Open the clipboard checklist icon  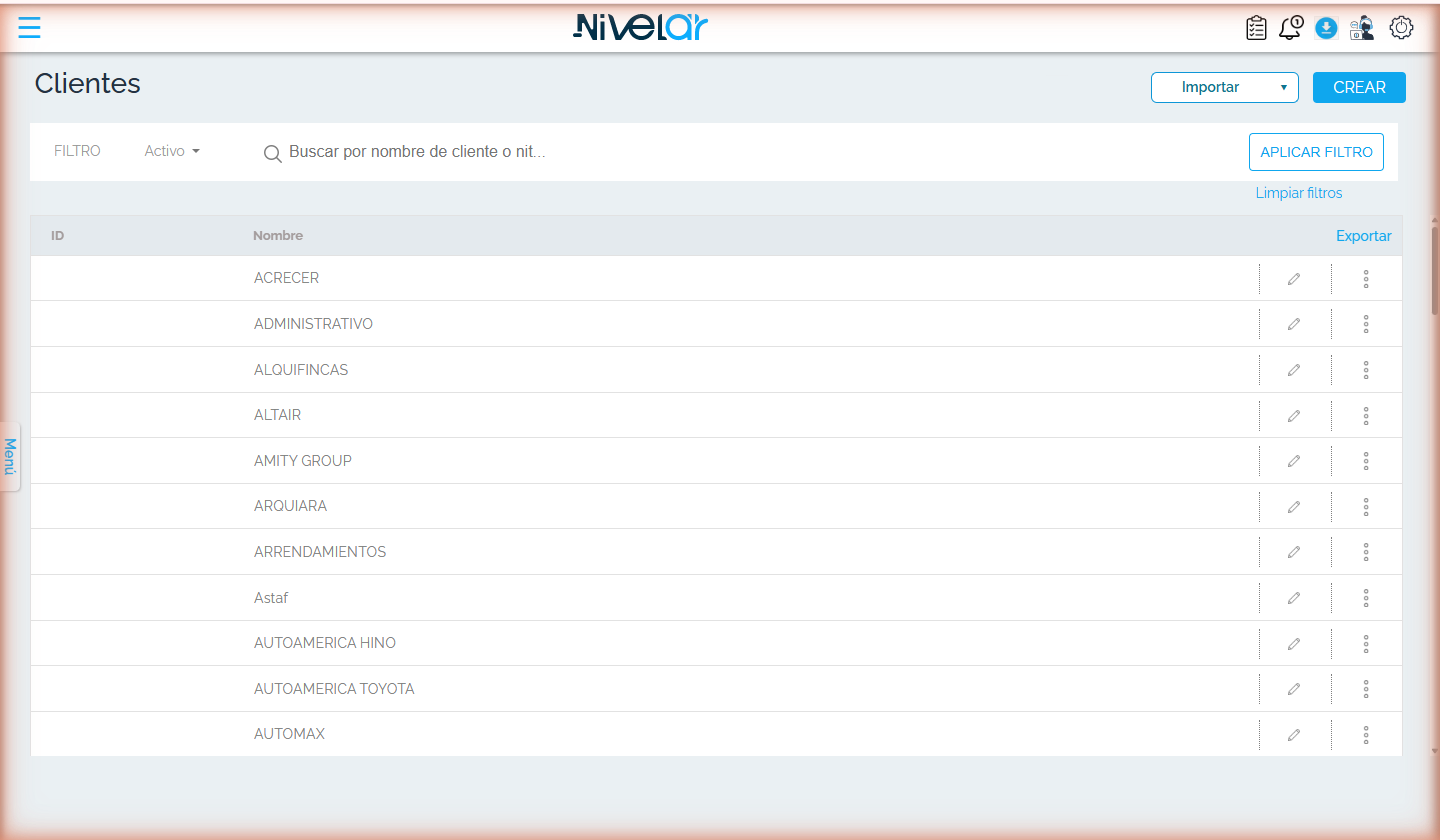(x=1256, y=28)
